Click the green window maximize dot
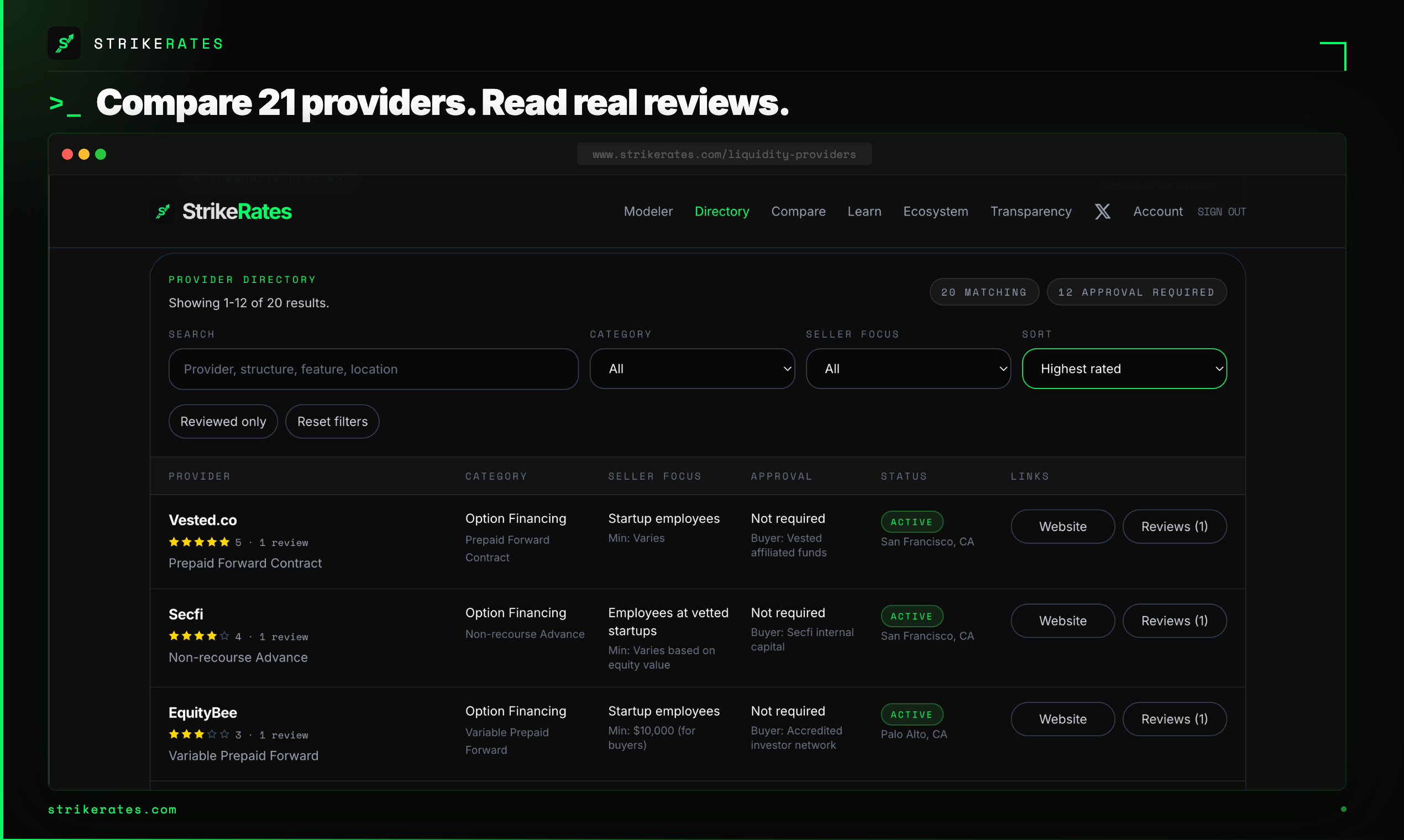The width and height of the screenshot is (1404, 840). pyautogui.click(x=101, y=155)
